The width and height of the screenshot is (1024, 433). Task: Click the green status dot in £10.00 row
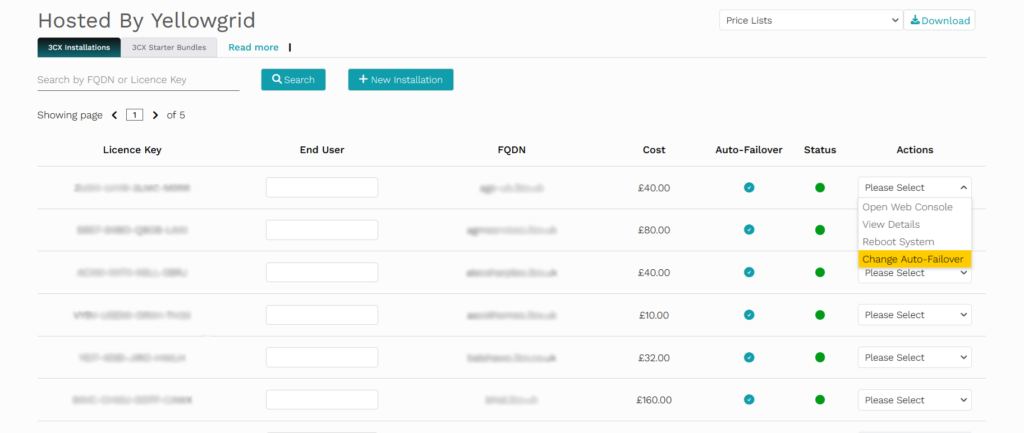coord(820,315)
